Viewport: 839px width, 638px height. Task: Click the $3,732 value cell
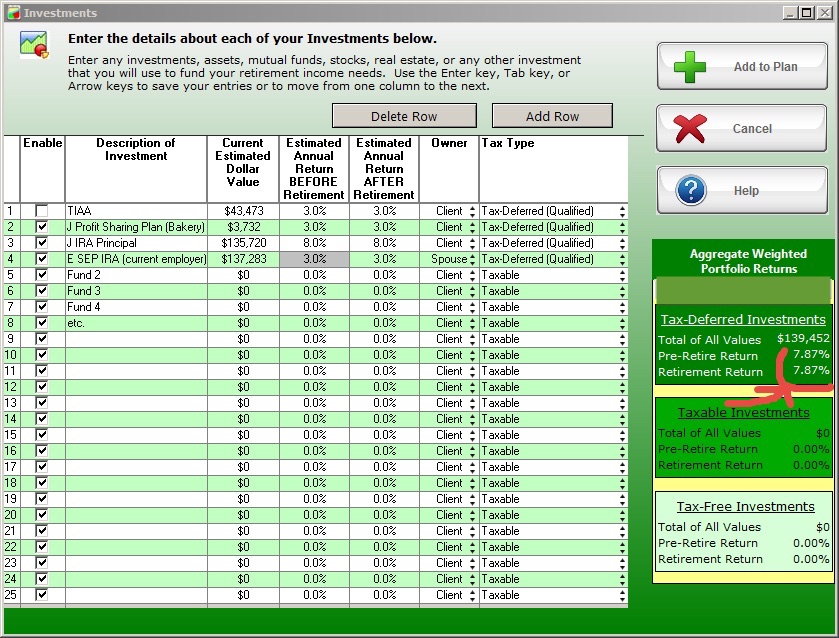[x=243, y=227]
